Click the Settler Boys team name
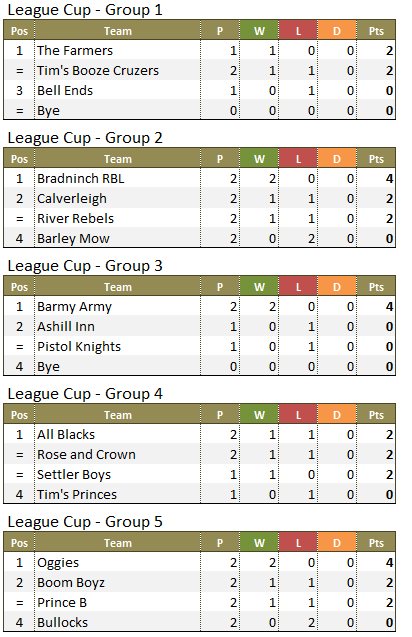The width and height of the screenshot is (412, 637). click(x=74, y=474)
